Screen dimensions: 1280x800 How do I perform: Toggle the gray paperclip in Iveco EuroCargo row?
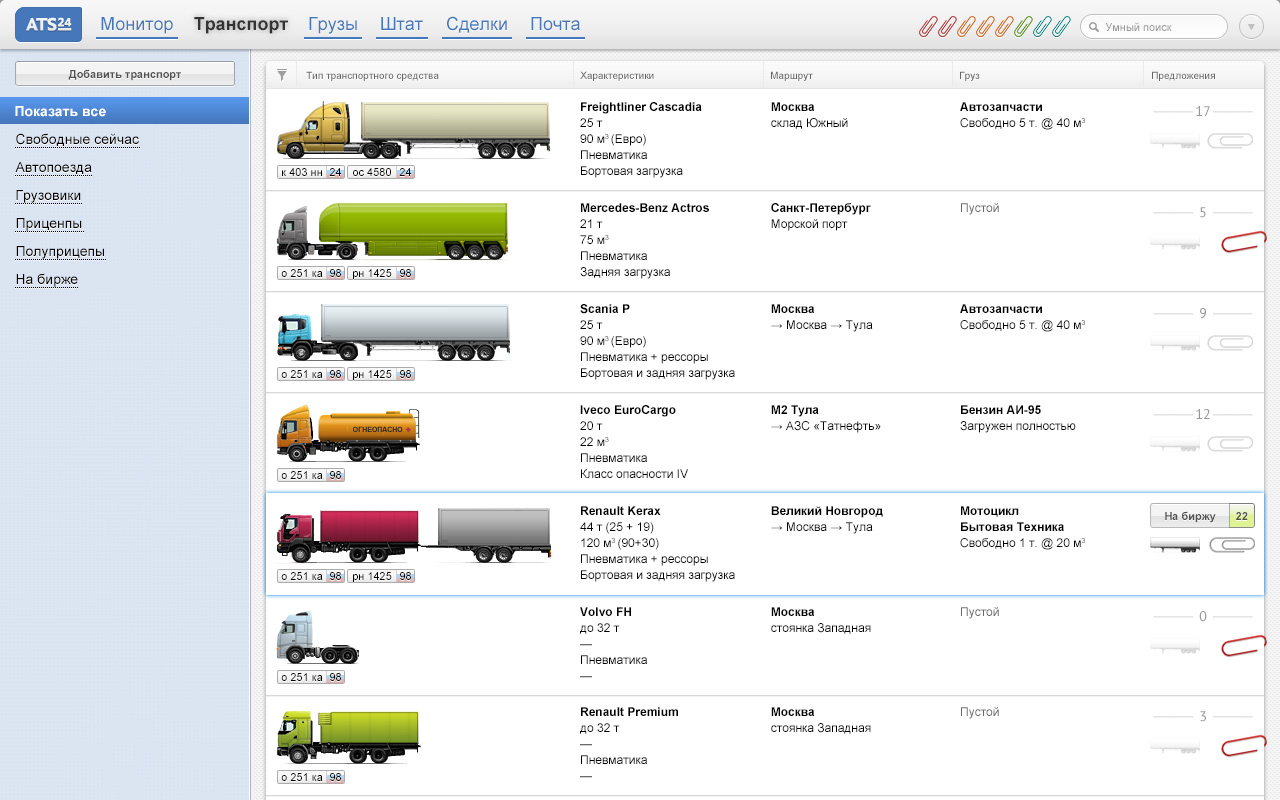coord(1230,444)
